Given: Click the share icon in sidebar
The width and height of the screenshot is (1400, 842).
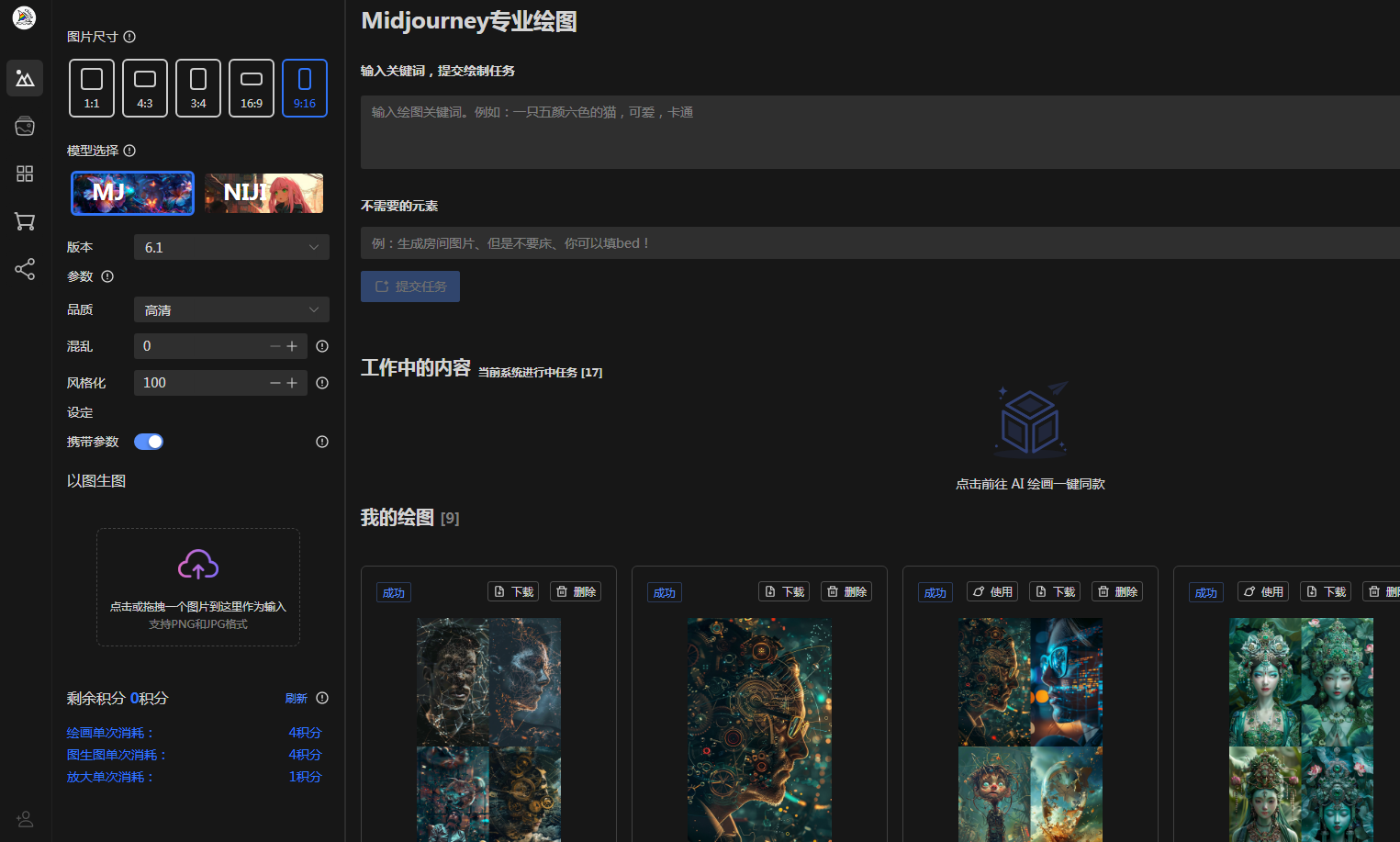Looking at the screenshot, I should coord(25,269).
